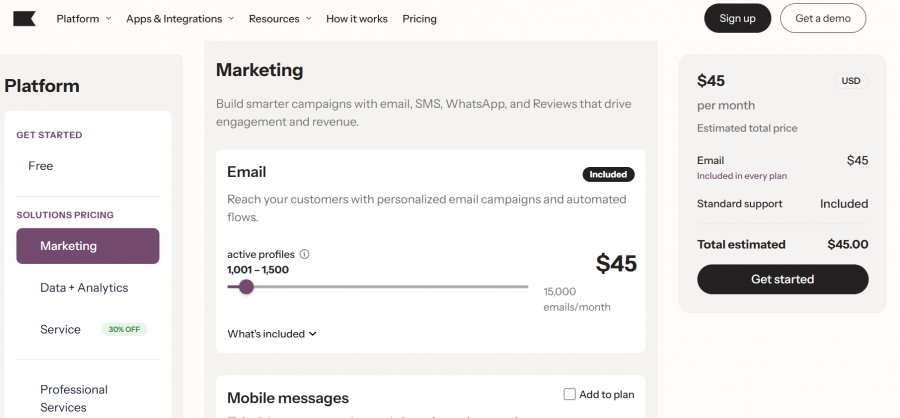This screenshot has width=900, height=418.
Task: Go to How it works page
Action: [356, 19]
